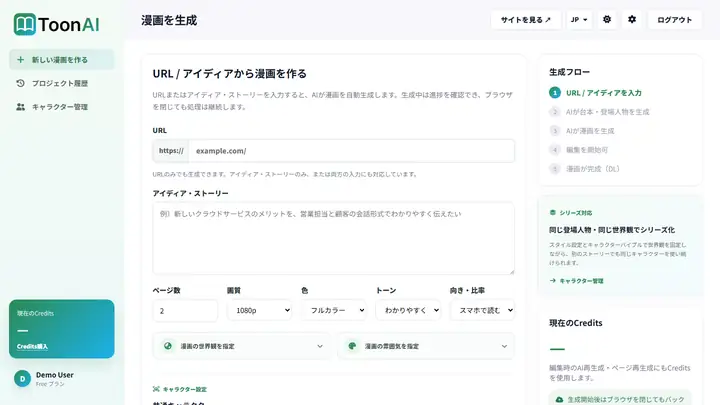Click the 現在のCredits label in sidebar card

coord(35,313)
